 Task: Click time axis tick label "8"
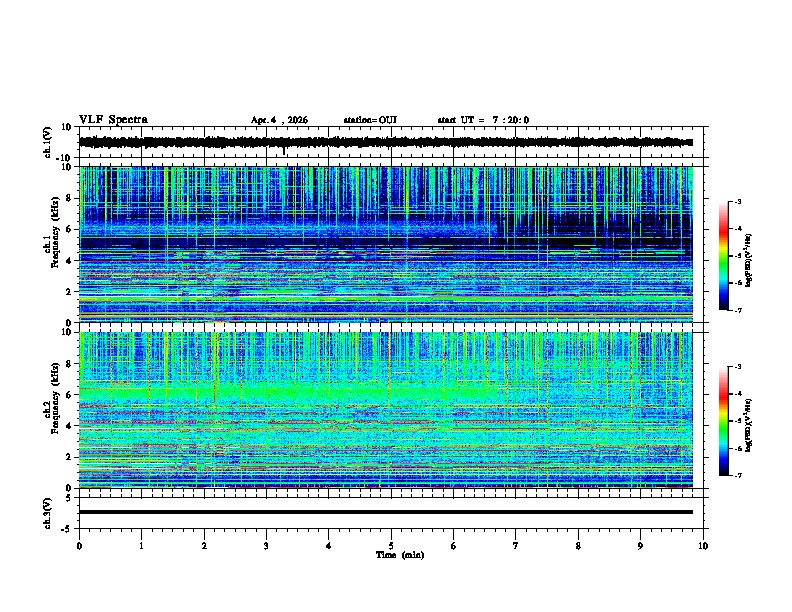(578, 546)
